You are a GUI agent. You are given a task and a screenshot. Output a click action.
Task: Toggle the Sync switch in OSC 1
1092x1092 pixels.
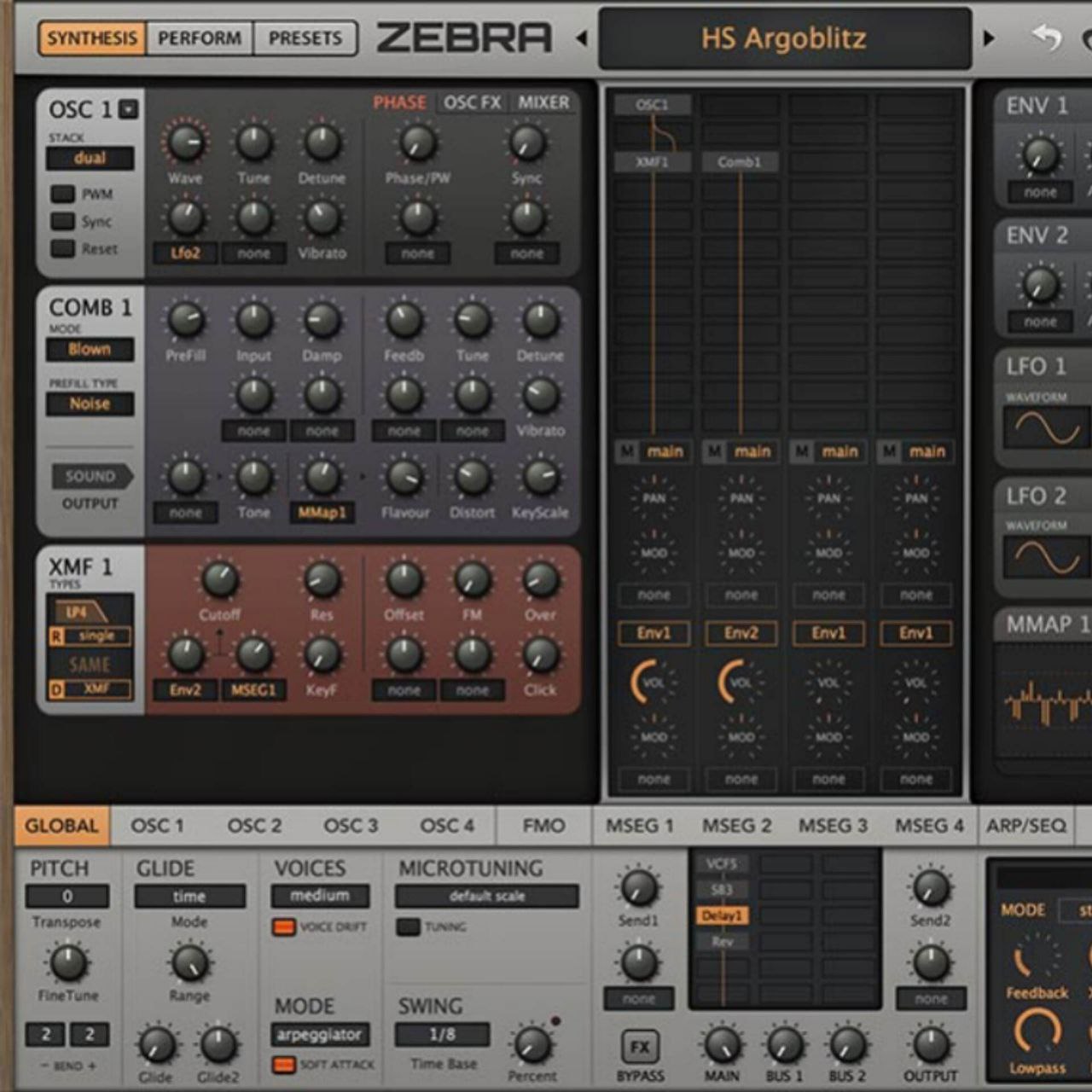(x=63, y=221)
